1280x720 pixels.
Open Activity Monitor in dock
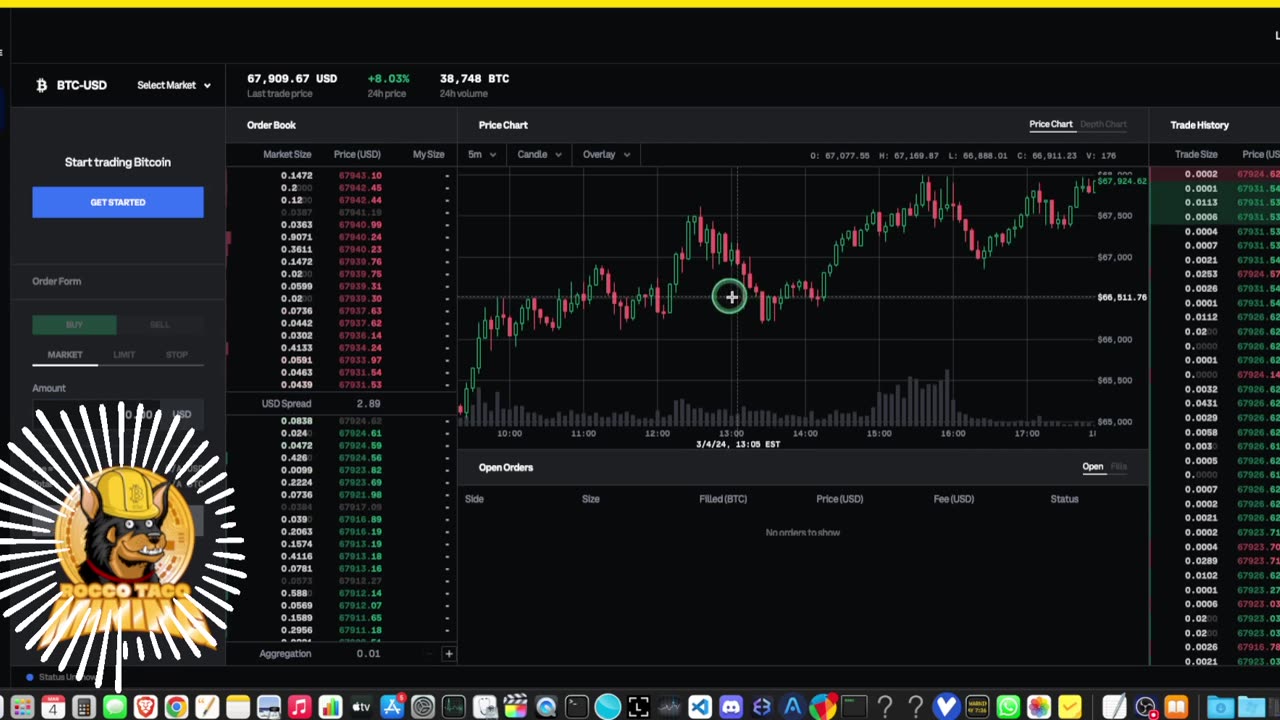coord(453,707)
